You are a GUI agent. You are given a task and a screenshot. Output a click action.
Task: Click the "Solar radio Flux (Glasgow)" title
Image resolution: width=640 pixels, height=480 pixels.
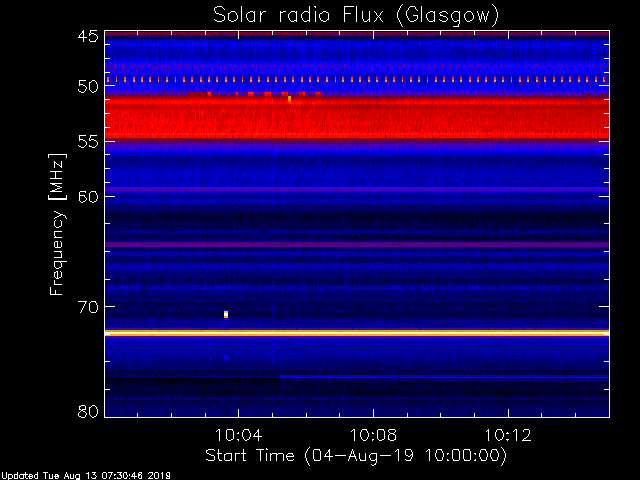coord(356,16)
